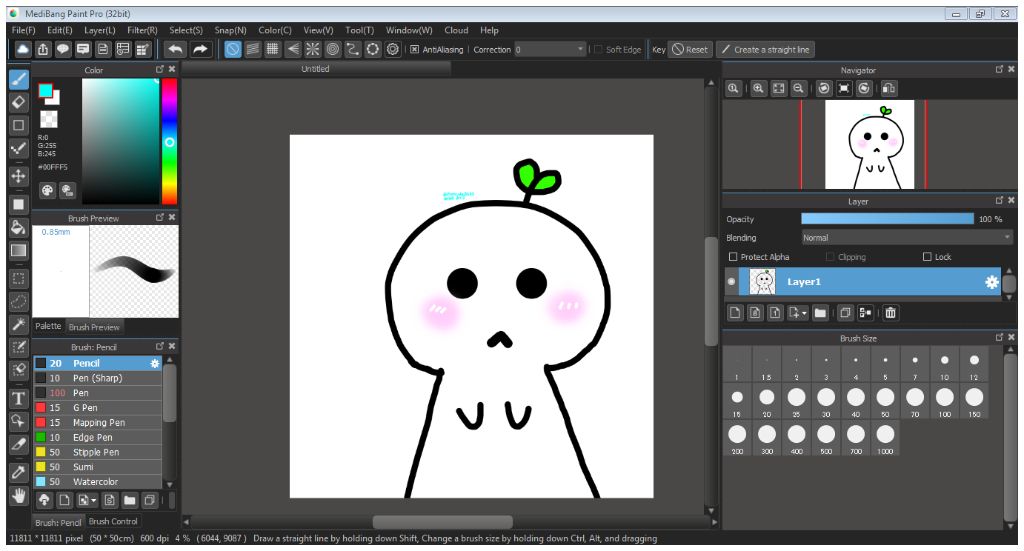Open snap settings gear icon

(x=392, y=49)
